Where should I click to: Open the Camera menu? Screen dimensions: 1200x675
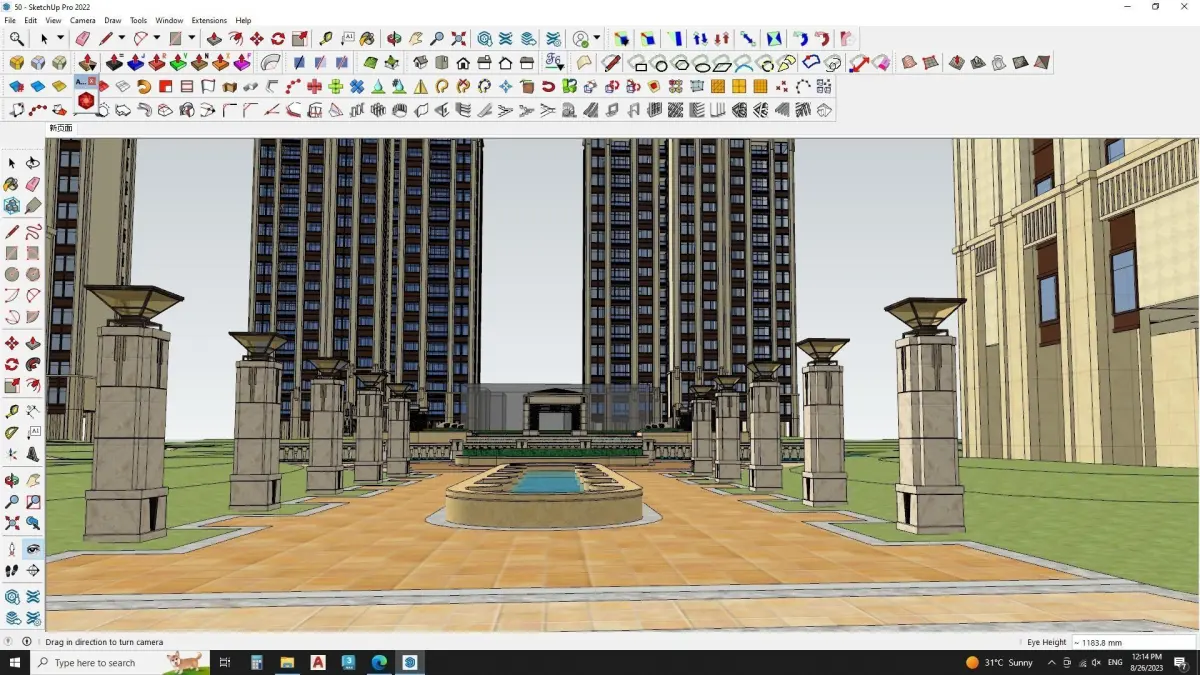pos(83,20)
